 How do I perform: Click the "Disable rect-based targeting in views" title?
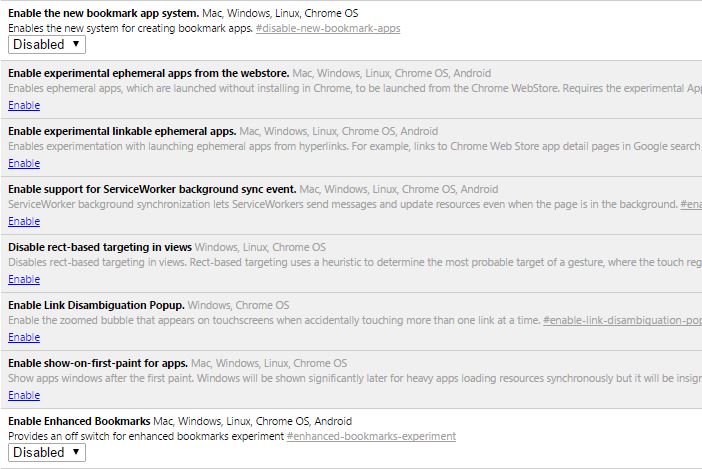point(100,247)
